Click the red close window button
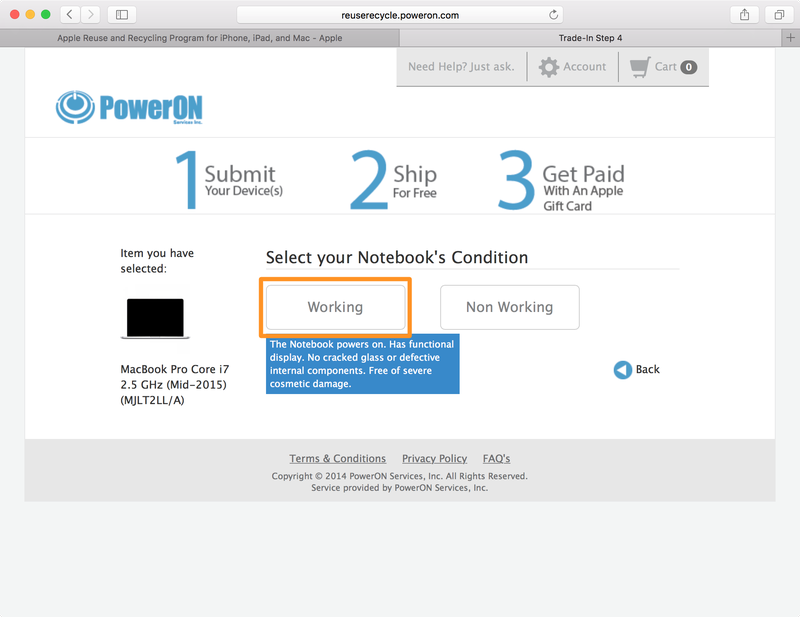The image size is (800, 617). 15,14
